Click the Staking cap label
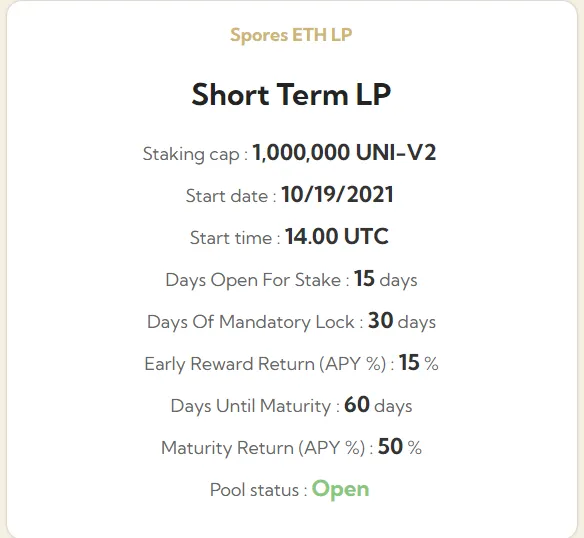 point(196,154)
